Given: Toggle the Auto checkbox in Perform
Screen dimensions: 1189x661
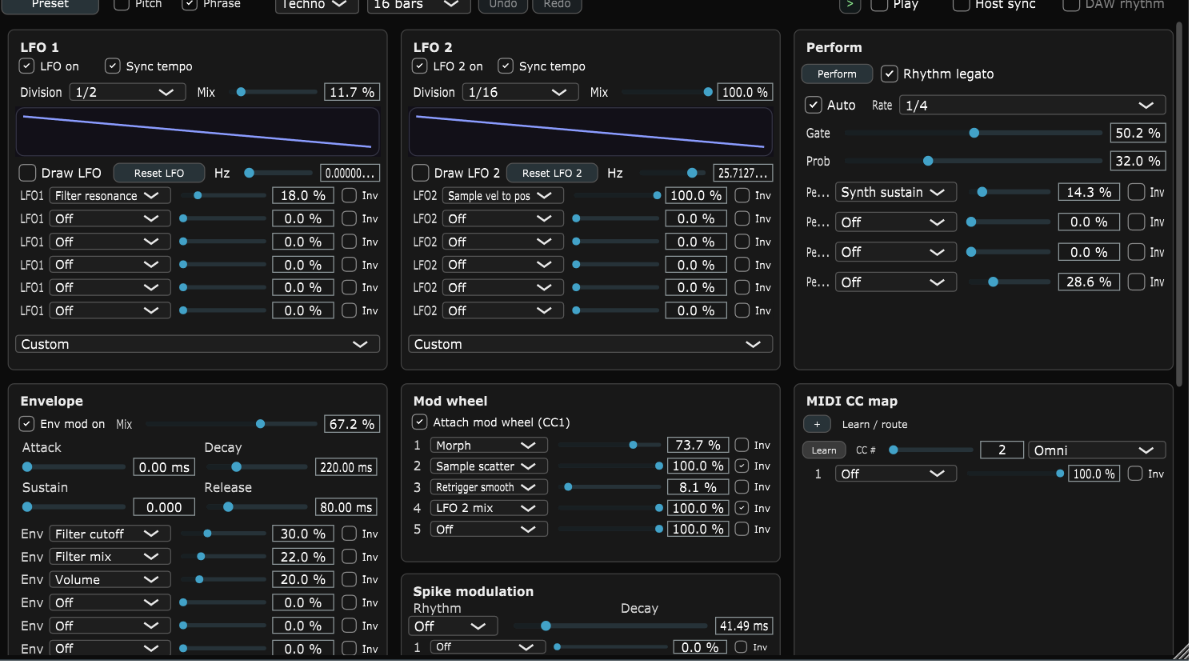Looking at the screenshot, I should [x=814, y=105].
